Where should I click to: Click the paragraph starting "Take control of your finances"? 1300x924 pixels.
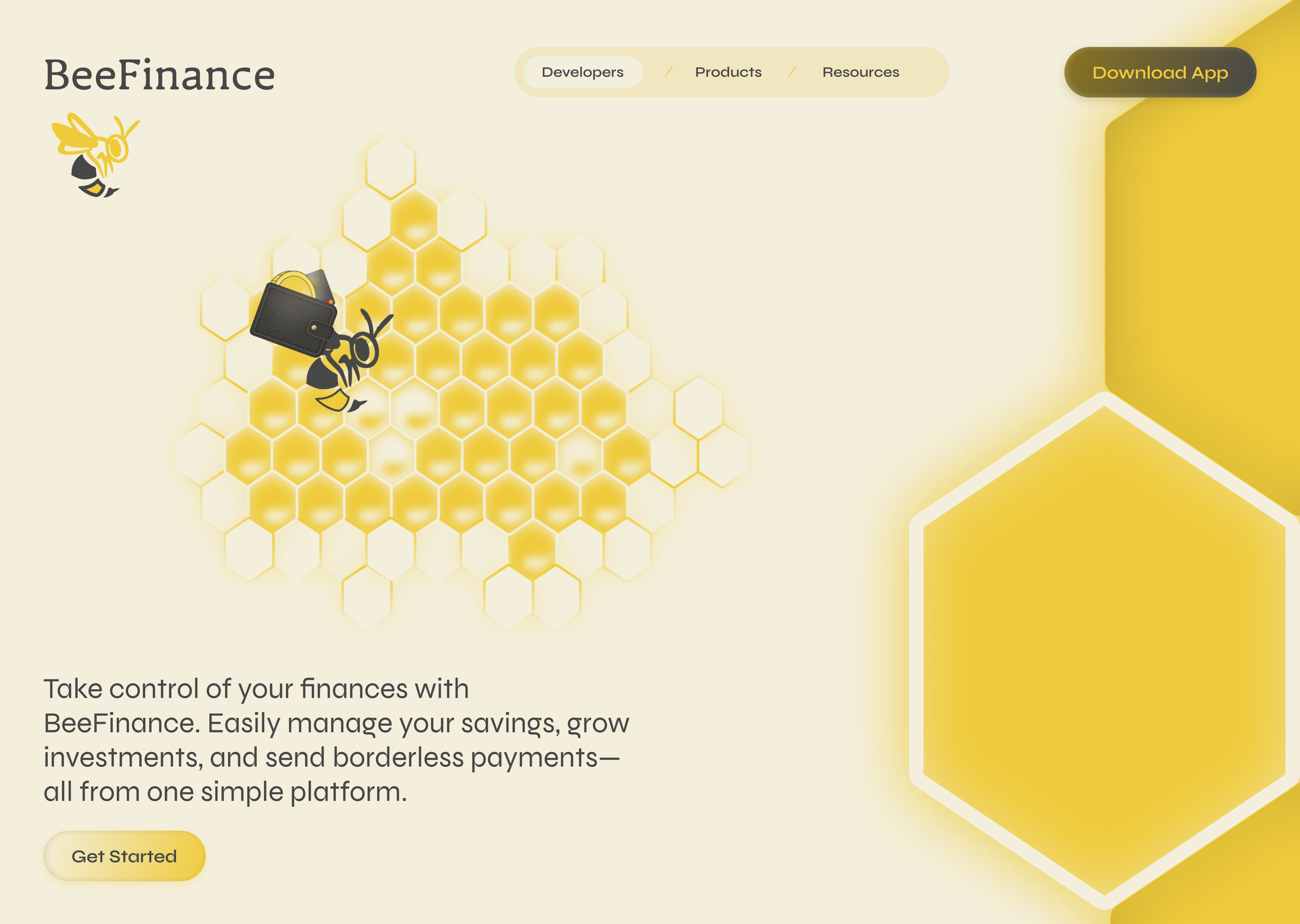pos(337,740)
